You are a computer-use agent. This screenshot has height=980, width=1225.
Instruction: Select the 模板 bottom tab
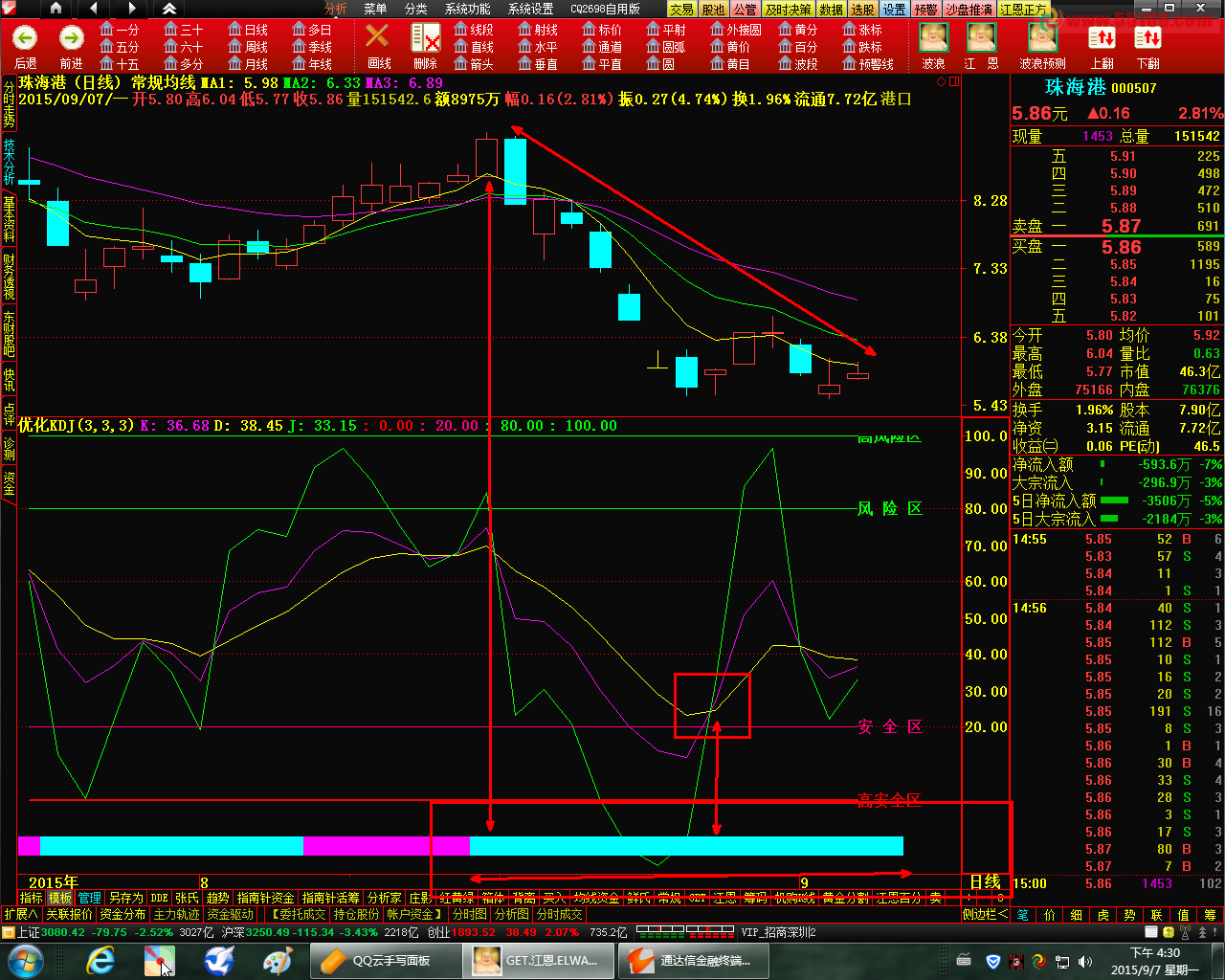(x=60, y=898)
